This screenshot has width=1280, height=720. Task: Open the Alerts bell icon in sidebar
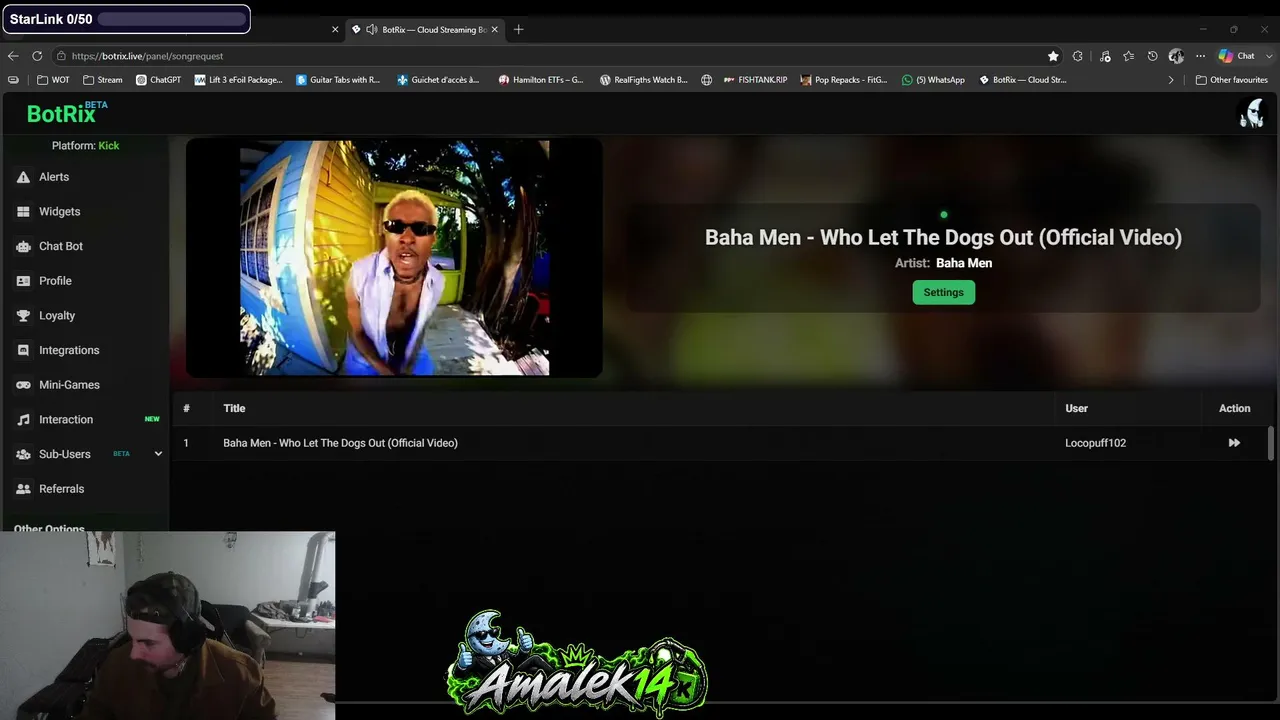23,177
